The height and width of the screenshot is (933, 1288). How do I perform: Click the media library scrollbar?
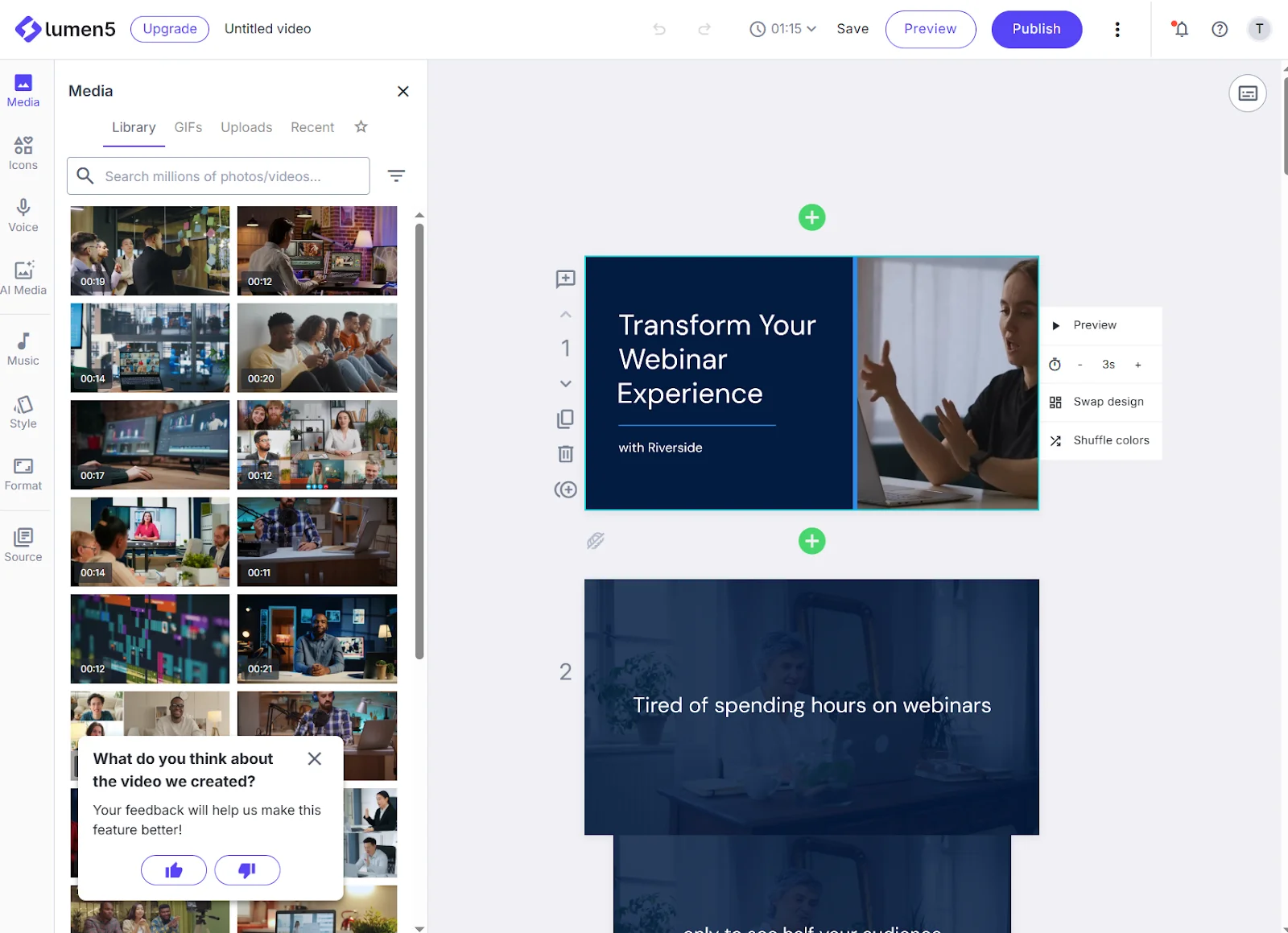pos(419,440)
